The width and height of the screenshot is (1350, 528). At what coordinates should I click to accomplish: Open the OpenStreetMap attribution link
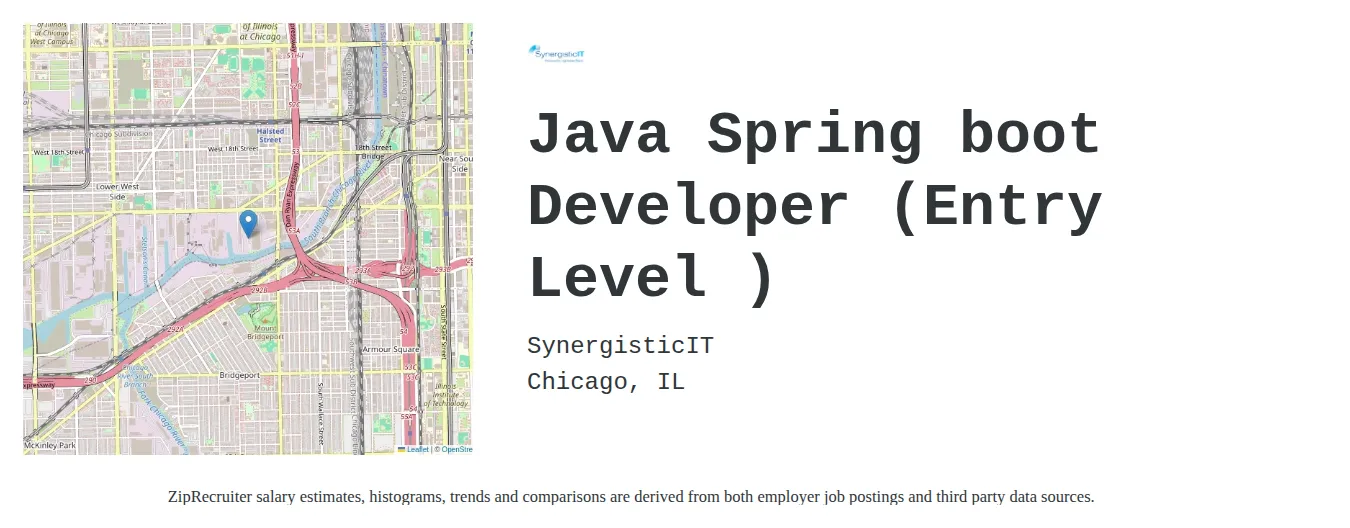click(x=455, y=449)
